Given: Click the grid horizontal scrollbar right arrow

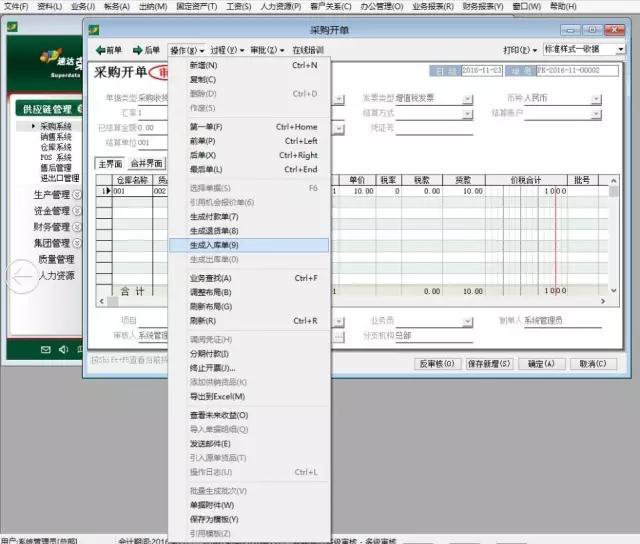Looking at the screenshot, I should click(603, 301).
